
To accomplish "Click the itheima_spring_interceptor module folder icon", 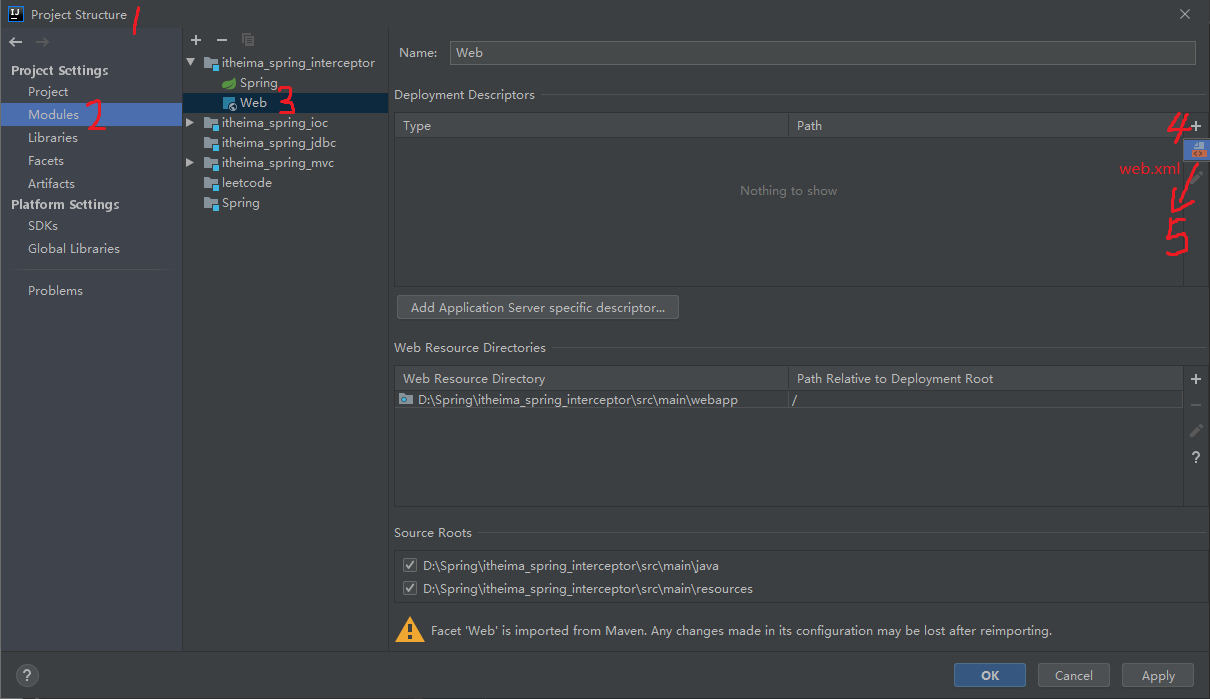I will point(211,63).
